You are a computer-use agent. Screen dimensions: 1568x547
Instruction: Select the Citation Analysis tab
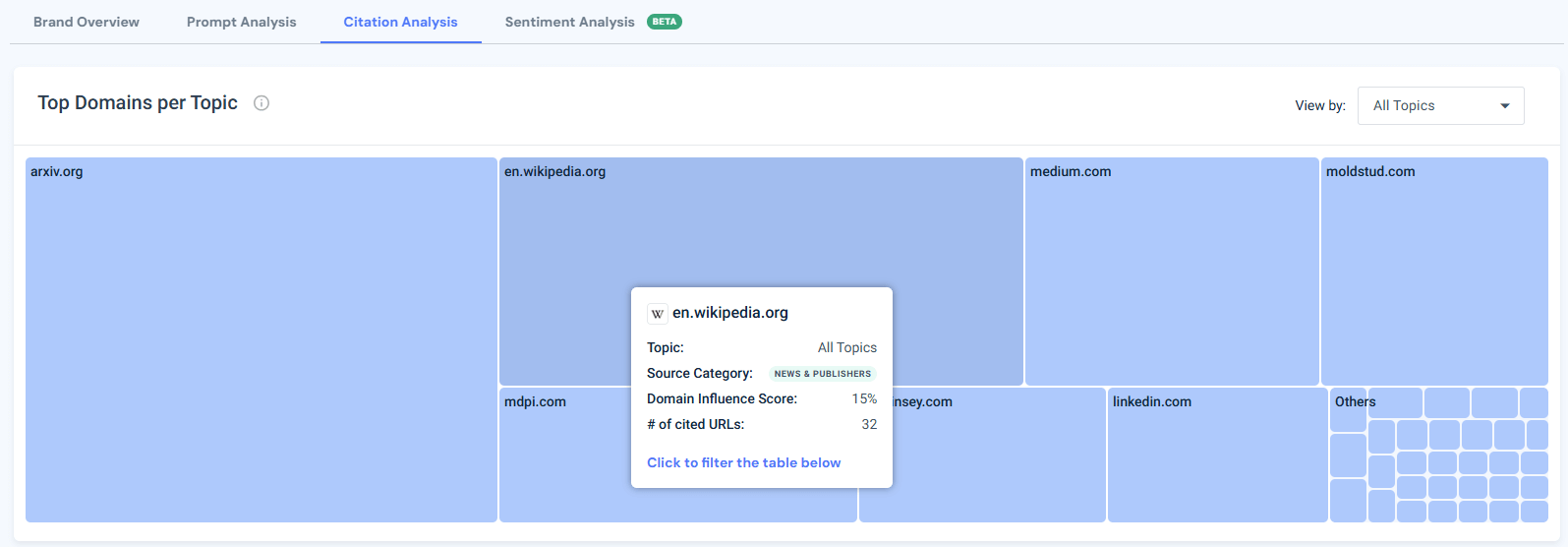[400, 22]
